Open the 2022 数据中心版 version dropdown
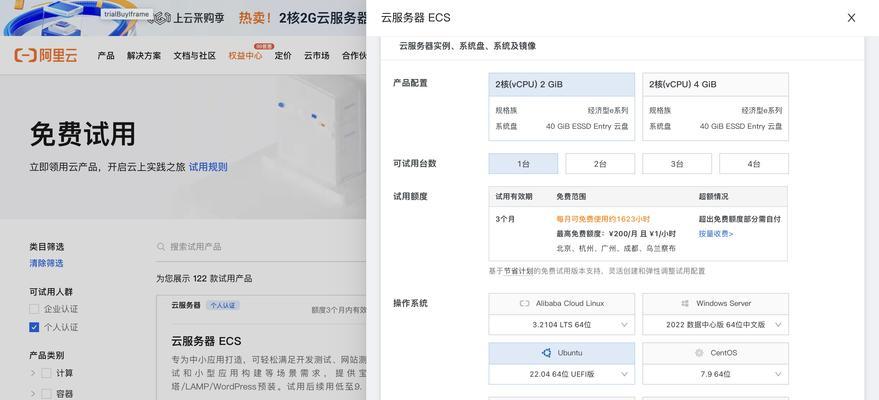The height and width of the screenshot is (400, 879). click(715, 324)
